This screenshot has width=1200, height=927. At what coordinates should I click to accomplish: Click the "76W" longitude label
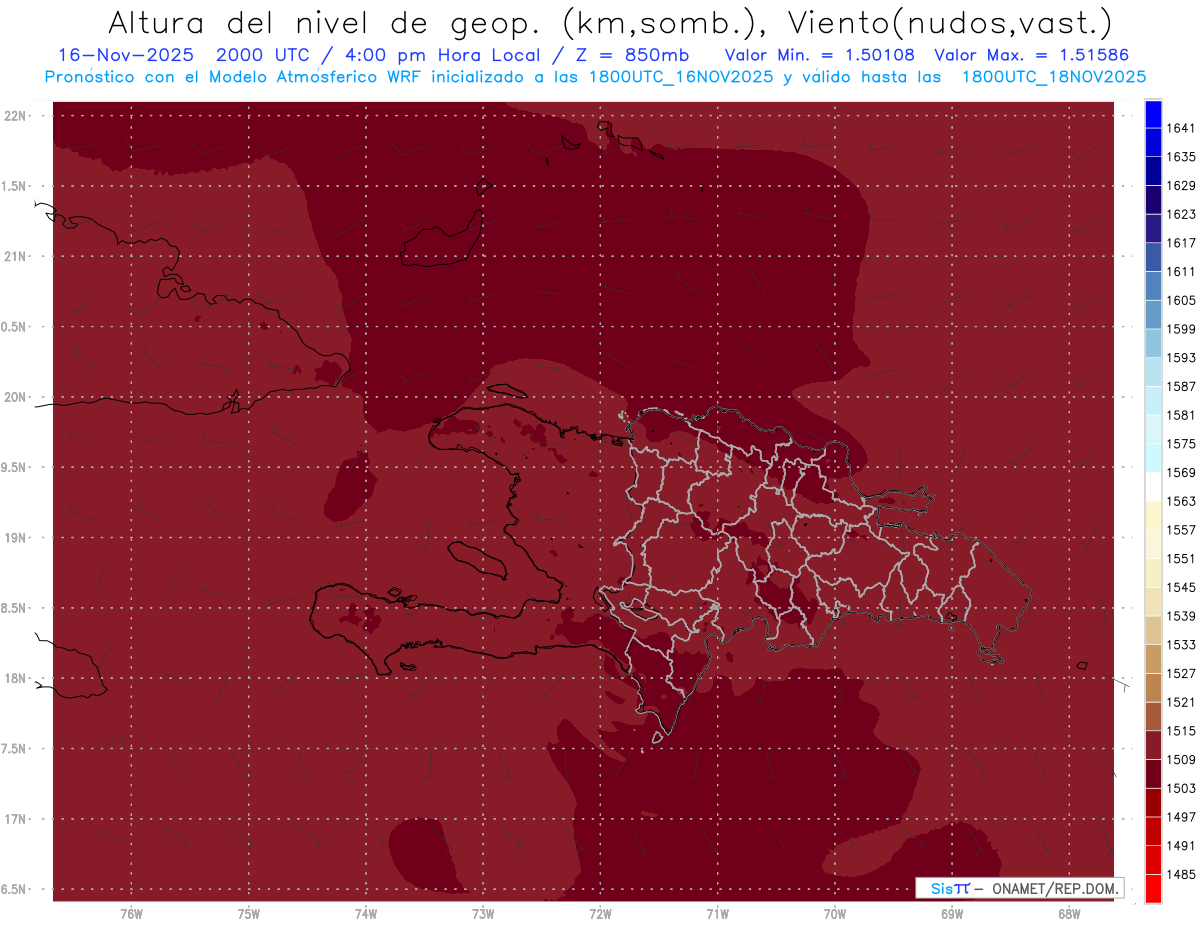(131, 913)
